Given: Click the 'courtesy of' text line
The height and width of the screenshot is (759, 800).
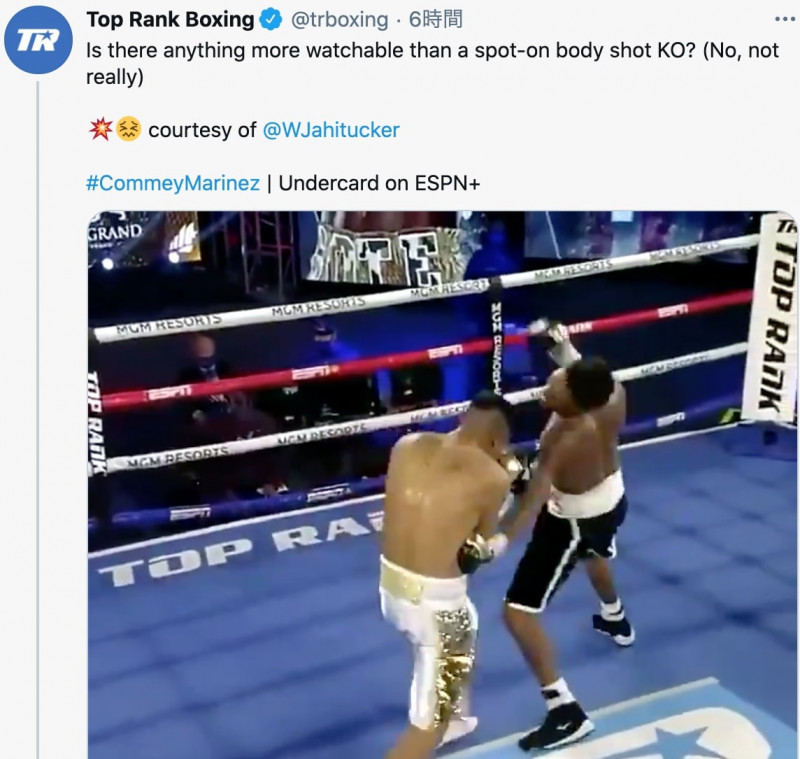Looking at the screenshot, I should [202, 130].
